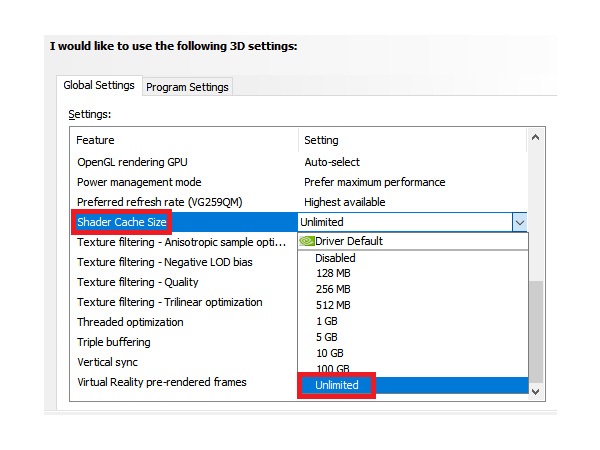Screen dimensions: 600x450
Task: Click the NVIDIA logo beside Driver Default
Action: (x=308, y=241)
